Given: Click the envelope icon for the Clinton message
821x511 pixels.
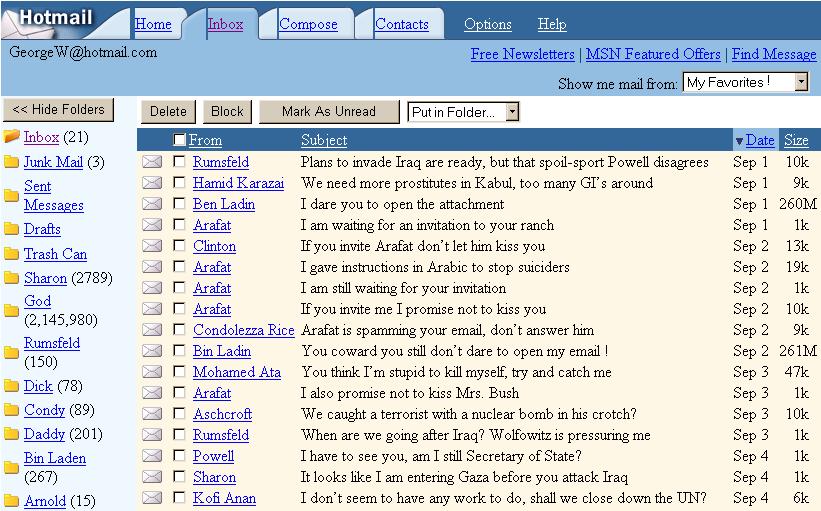Looking at the screenshot, I should [152, 246].
